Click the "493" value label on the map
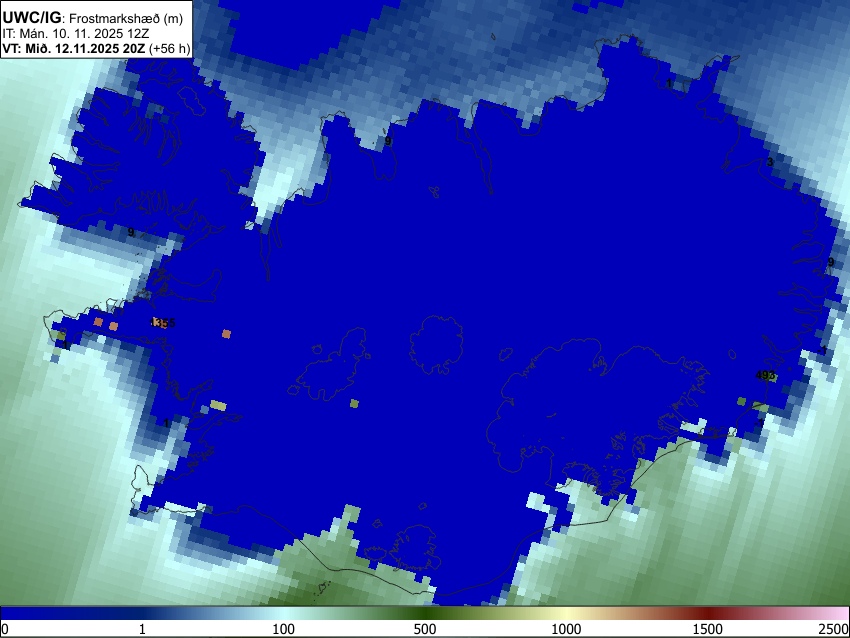 point(765,375)
